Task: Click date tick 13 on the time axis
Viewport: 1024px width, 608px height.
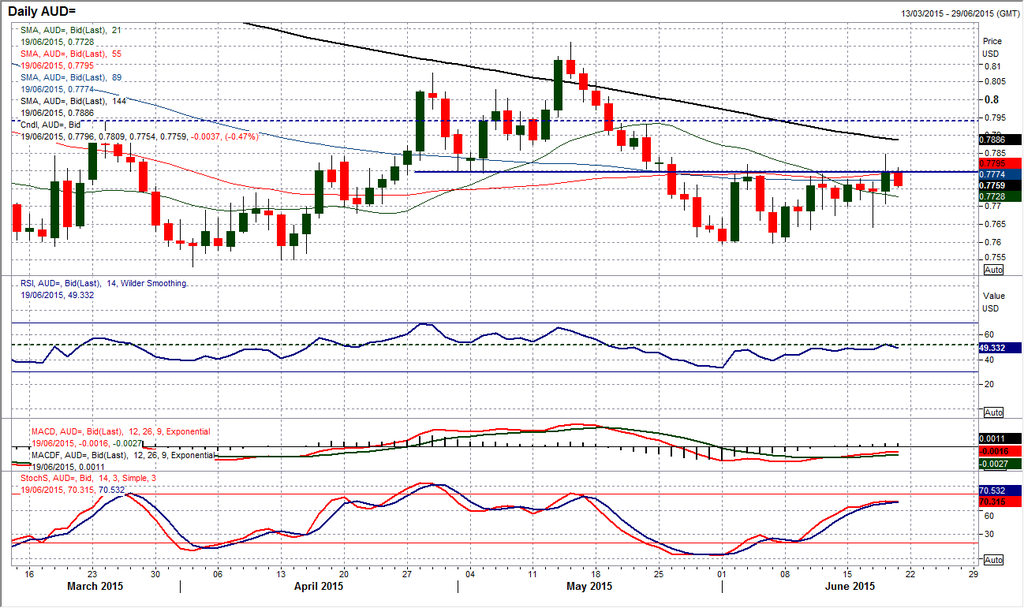Action: click(281, 574)
